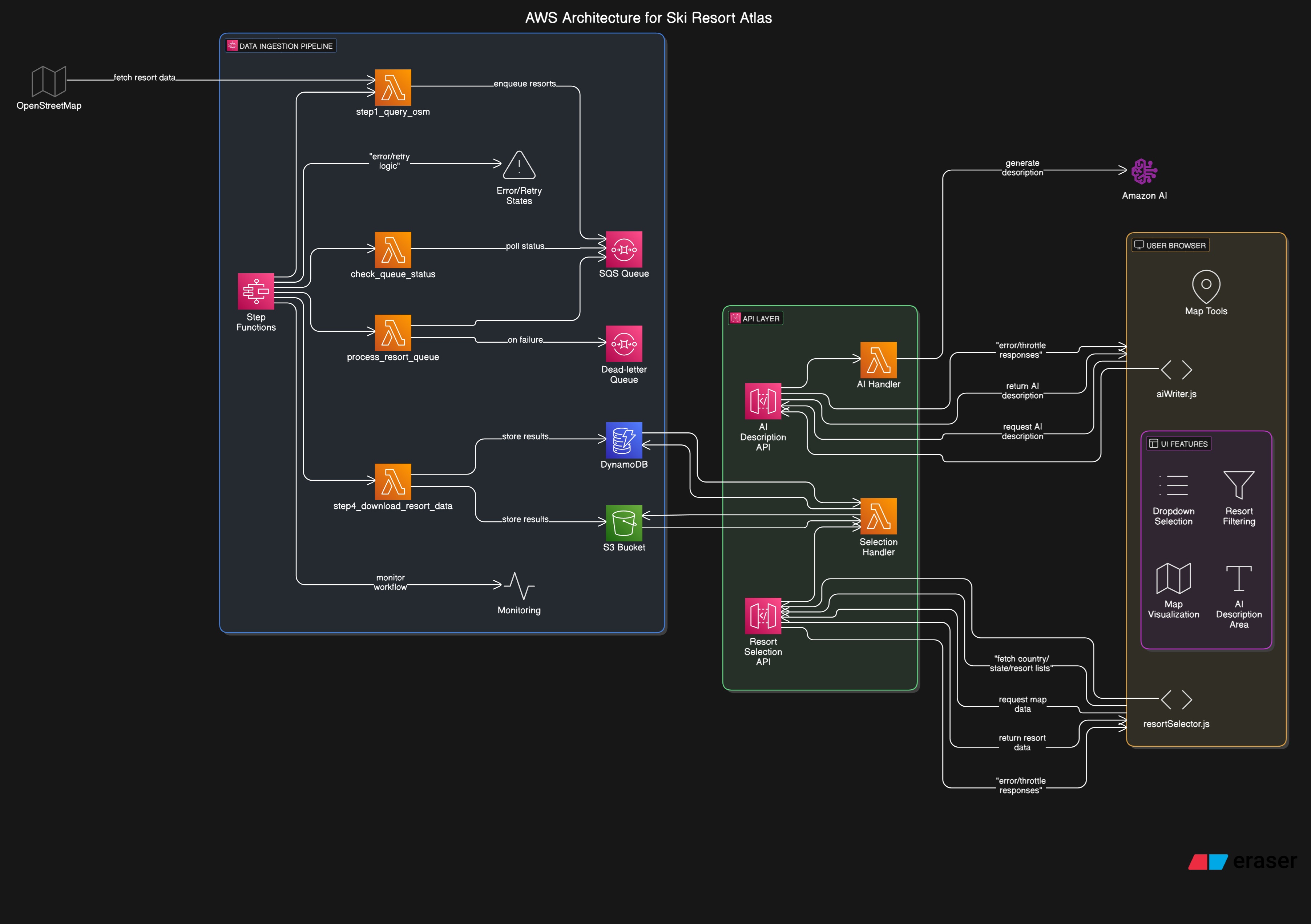Click the 'monitor workflow' connector label

(x=391, y=582)
